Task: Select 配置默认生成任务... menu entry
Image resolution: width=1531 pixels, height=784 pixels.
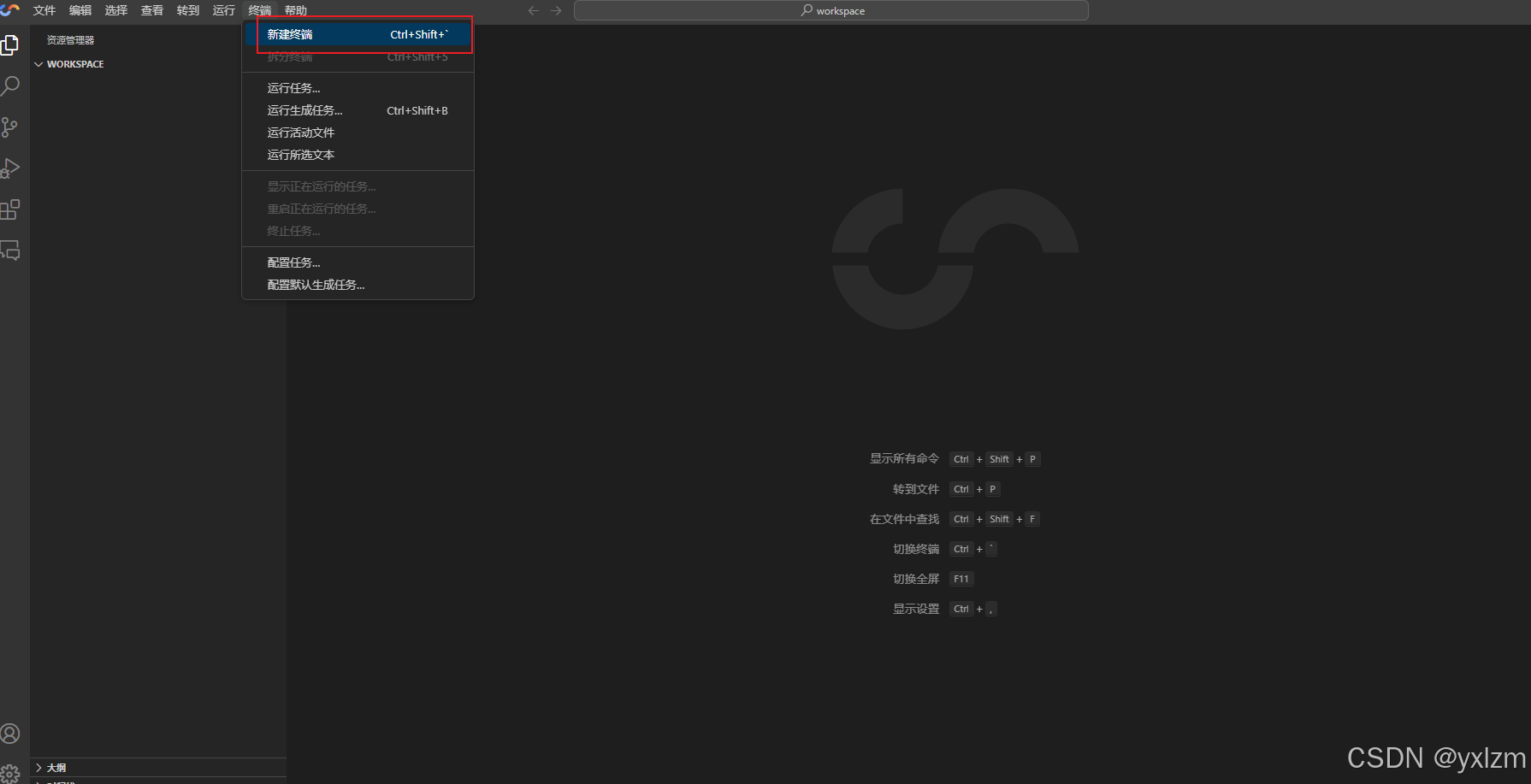Action: 358,285
